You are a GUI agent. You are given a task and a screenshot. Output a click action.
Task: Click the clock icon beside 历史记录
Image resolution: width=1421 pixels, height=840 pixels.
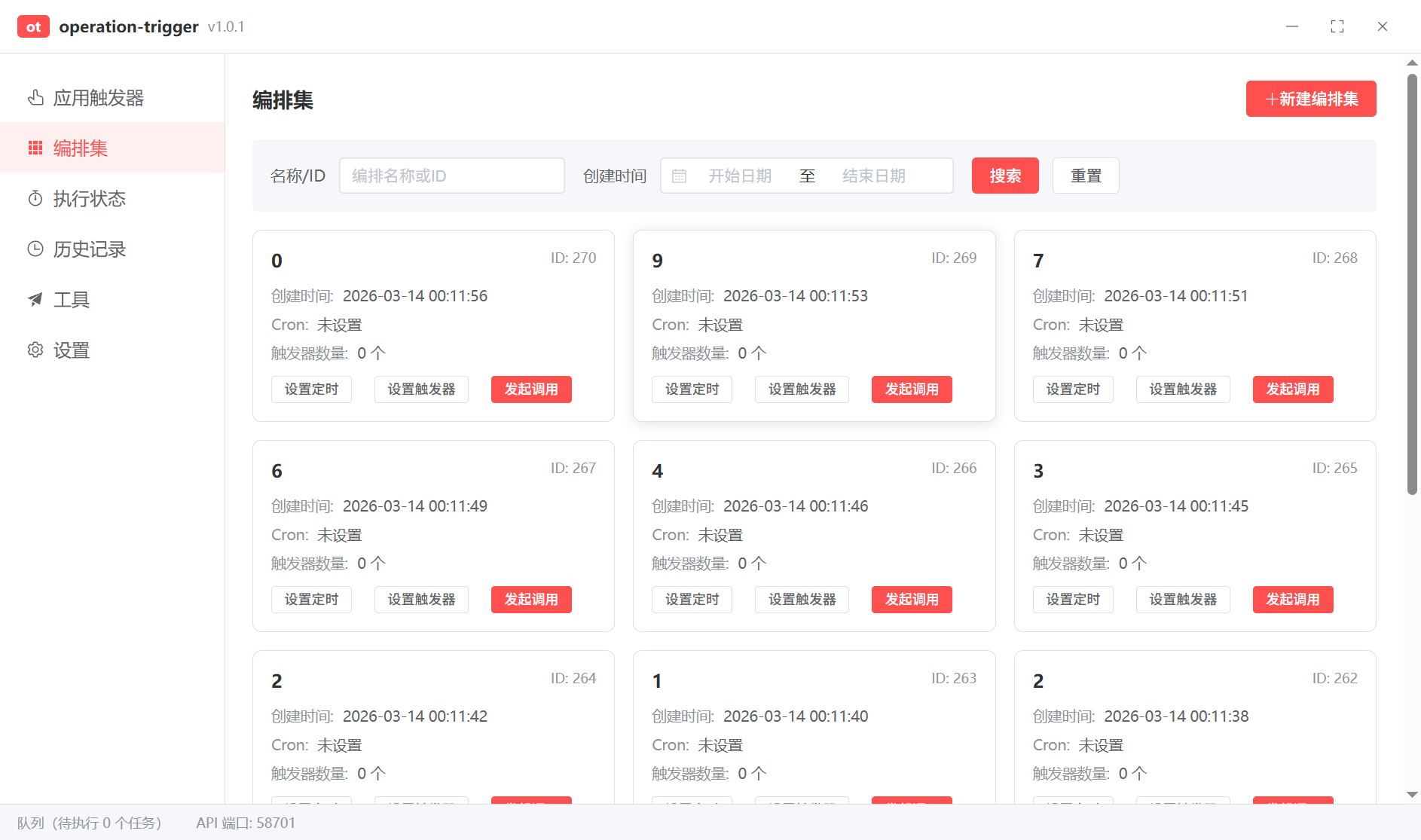coord(35,249)
